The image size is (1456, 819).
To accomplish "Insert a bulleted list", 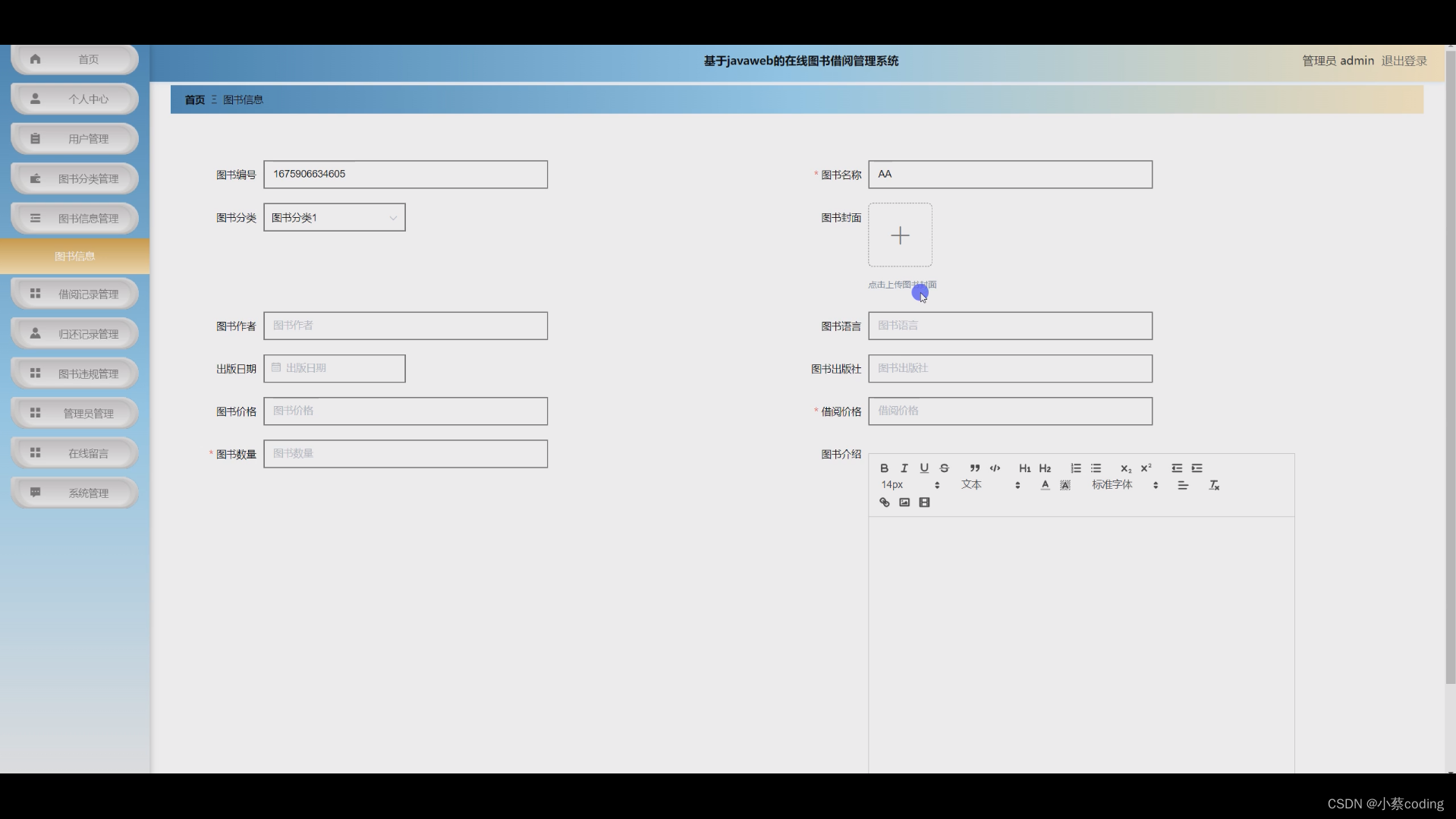I will 1096,468.
